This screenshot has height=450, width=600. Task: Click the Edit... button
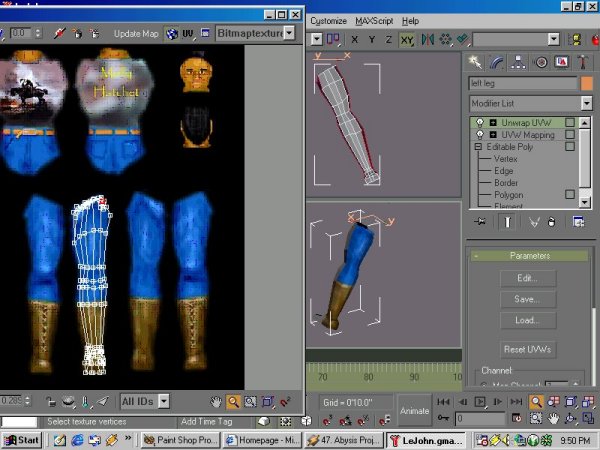(x=528, y=278)
